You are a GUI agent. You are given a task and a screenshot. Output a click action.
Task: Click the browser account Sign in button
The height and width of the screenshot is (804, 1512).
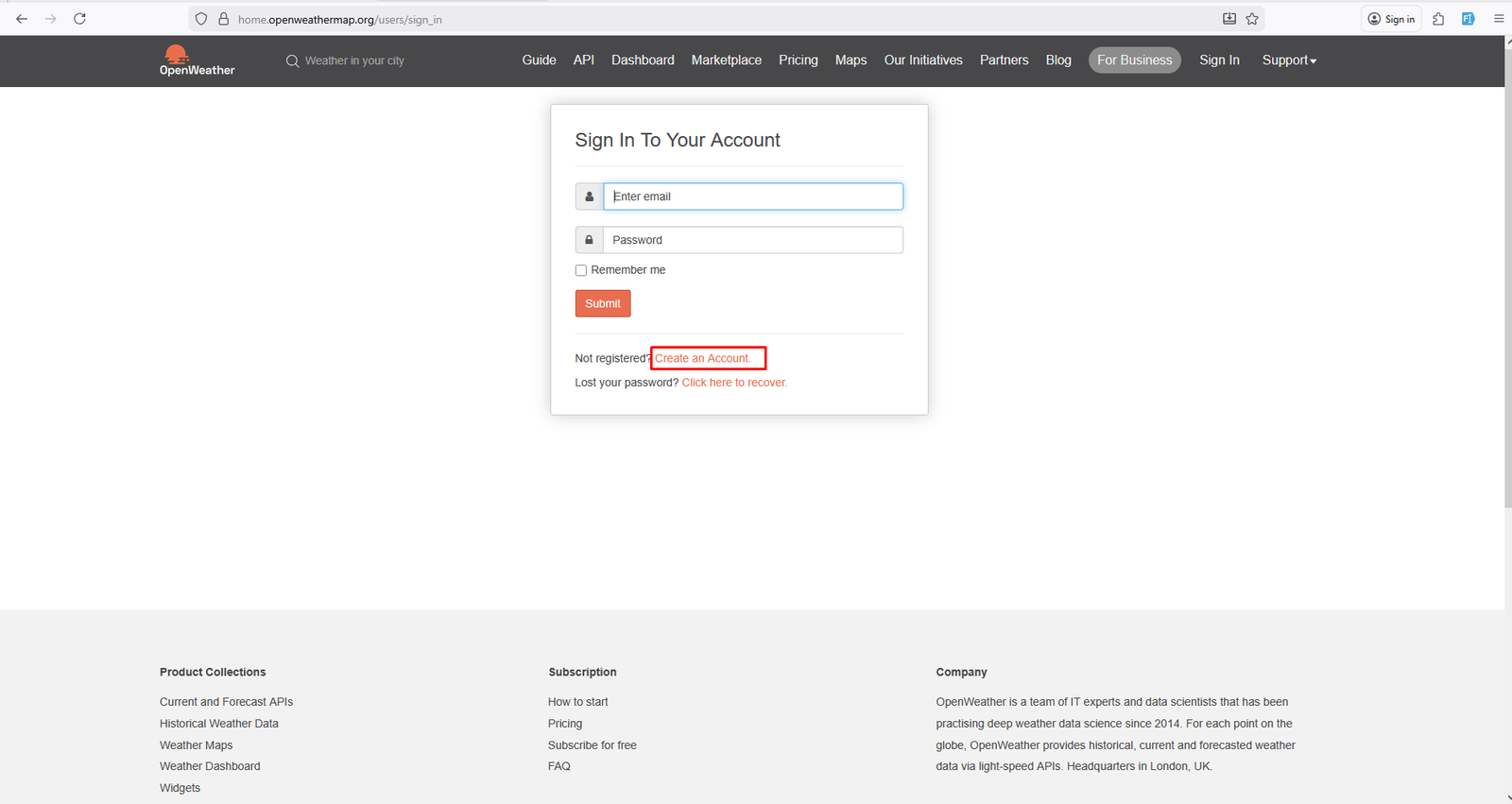coord(1391,19)
